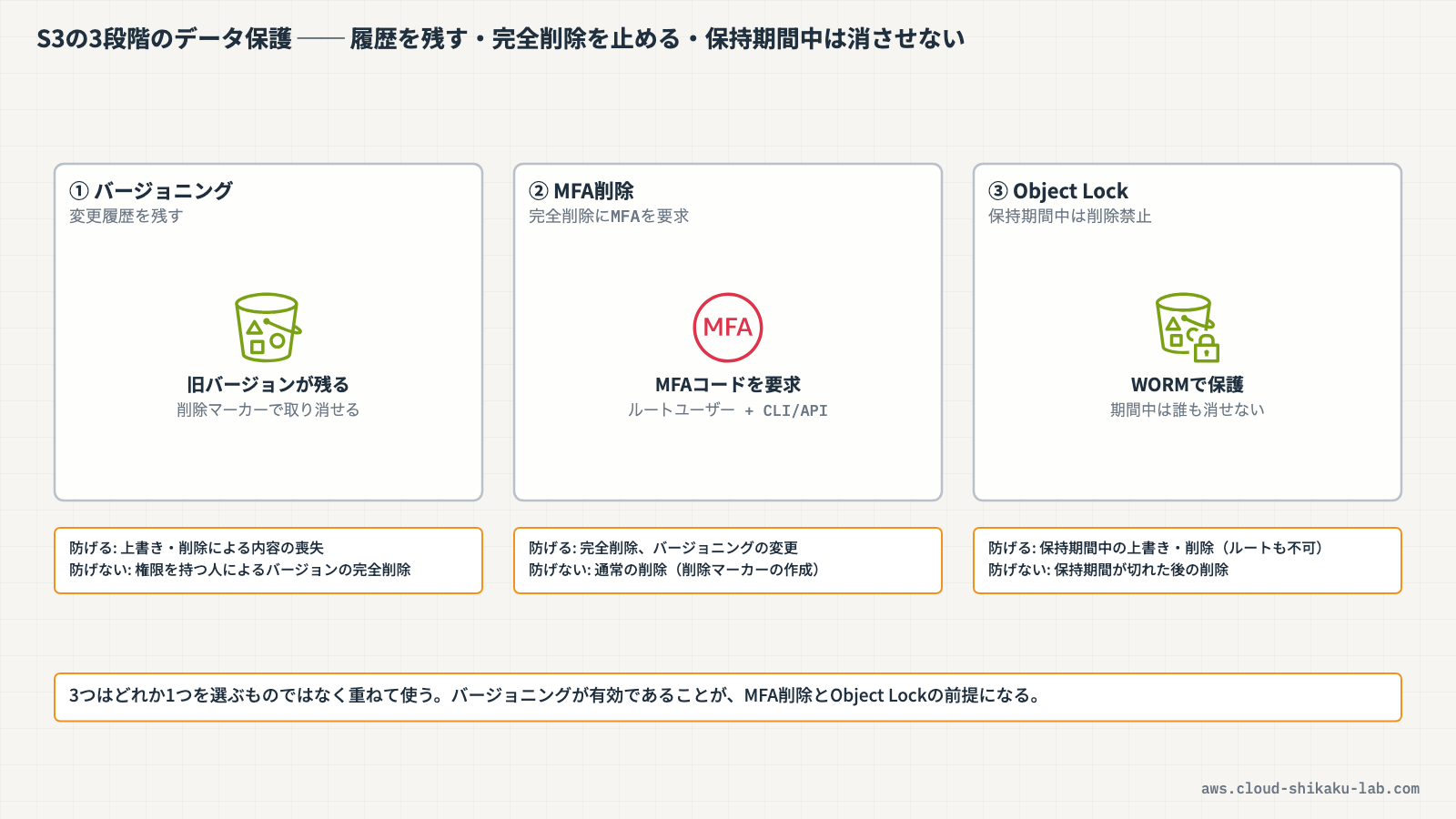Click the line 防げる: 完全削除、バージョニングの変更
The height and width of the screenshot is (819, 1456).
click(663, 548)
